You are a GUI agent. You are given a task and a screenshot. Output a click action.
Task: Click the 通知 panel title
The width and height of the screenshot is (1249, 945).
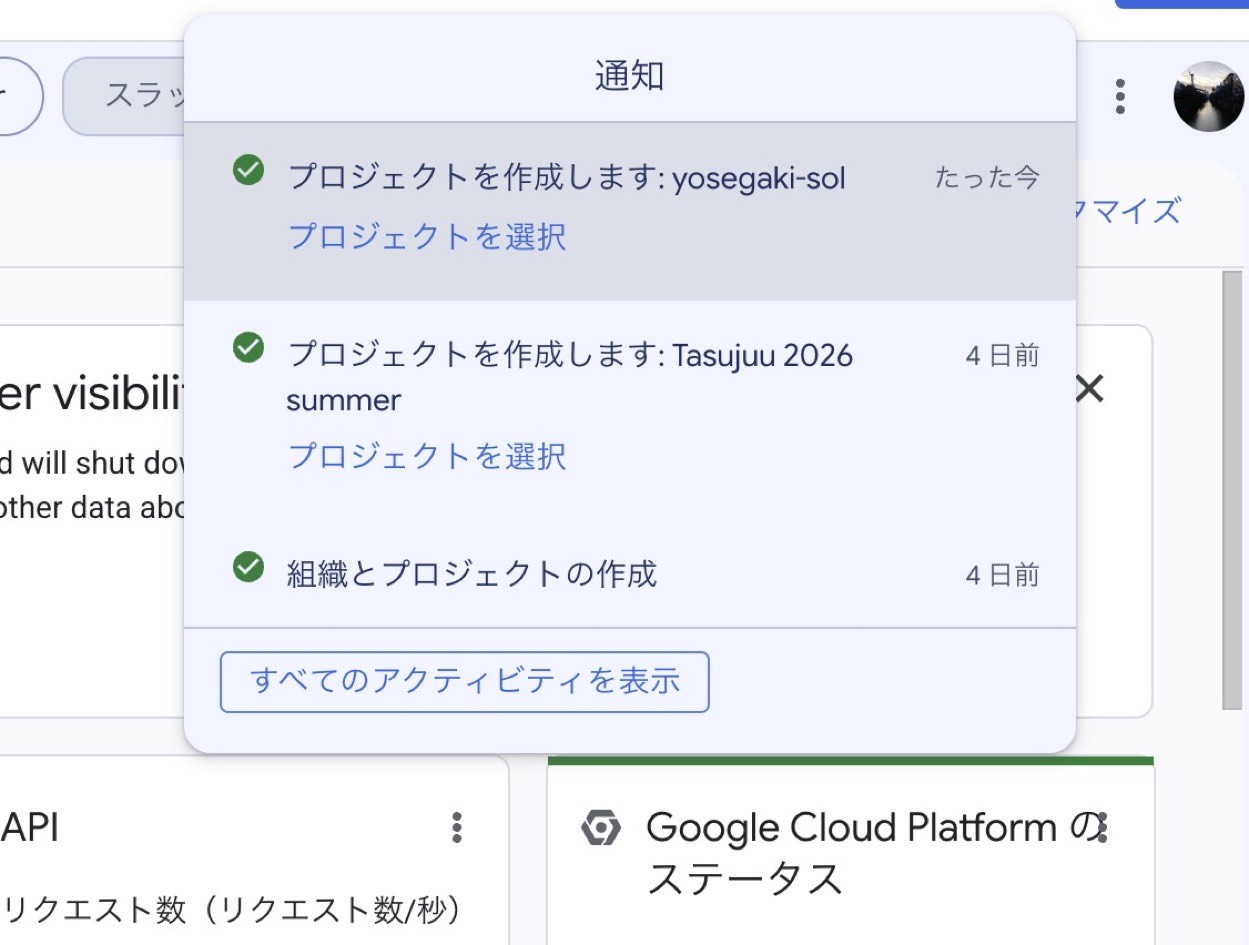click(x=630, y=75)
